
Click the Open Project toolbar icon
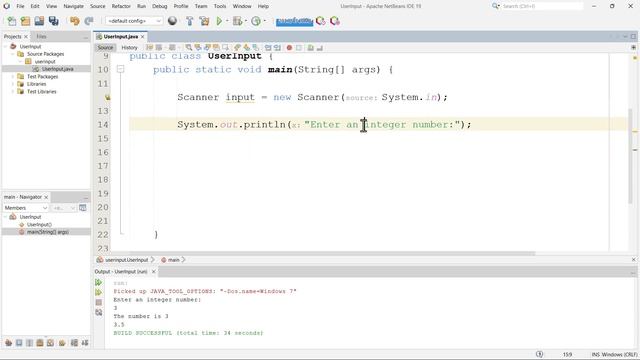click(x=39, y=21)
